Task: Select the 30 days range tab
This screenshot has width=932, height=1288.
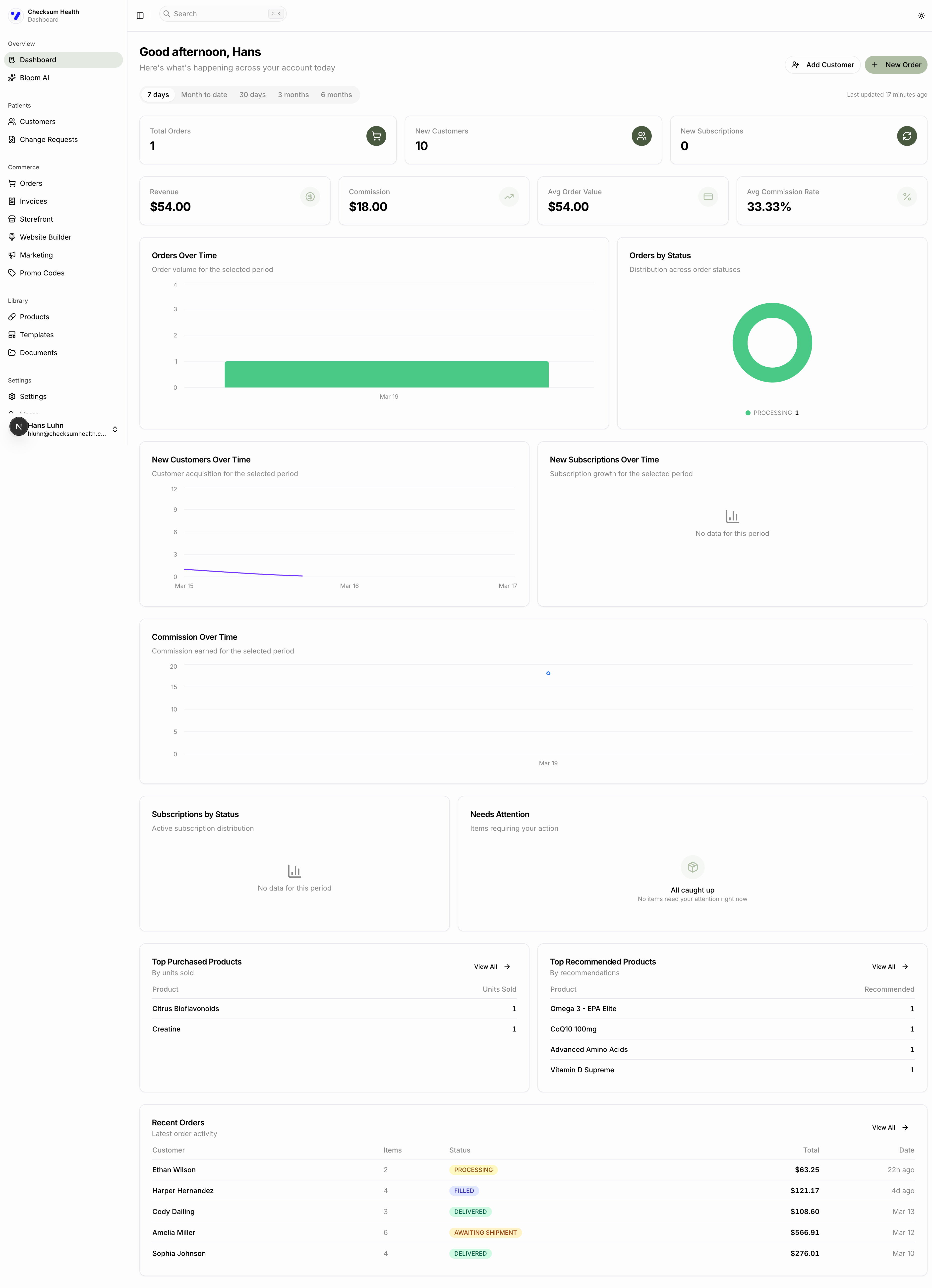Action: pyautogui.click(x=253, y=95)
